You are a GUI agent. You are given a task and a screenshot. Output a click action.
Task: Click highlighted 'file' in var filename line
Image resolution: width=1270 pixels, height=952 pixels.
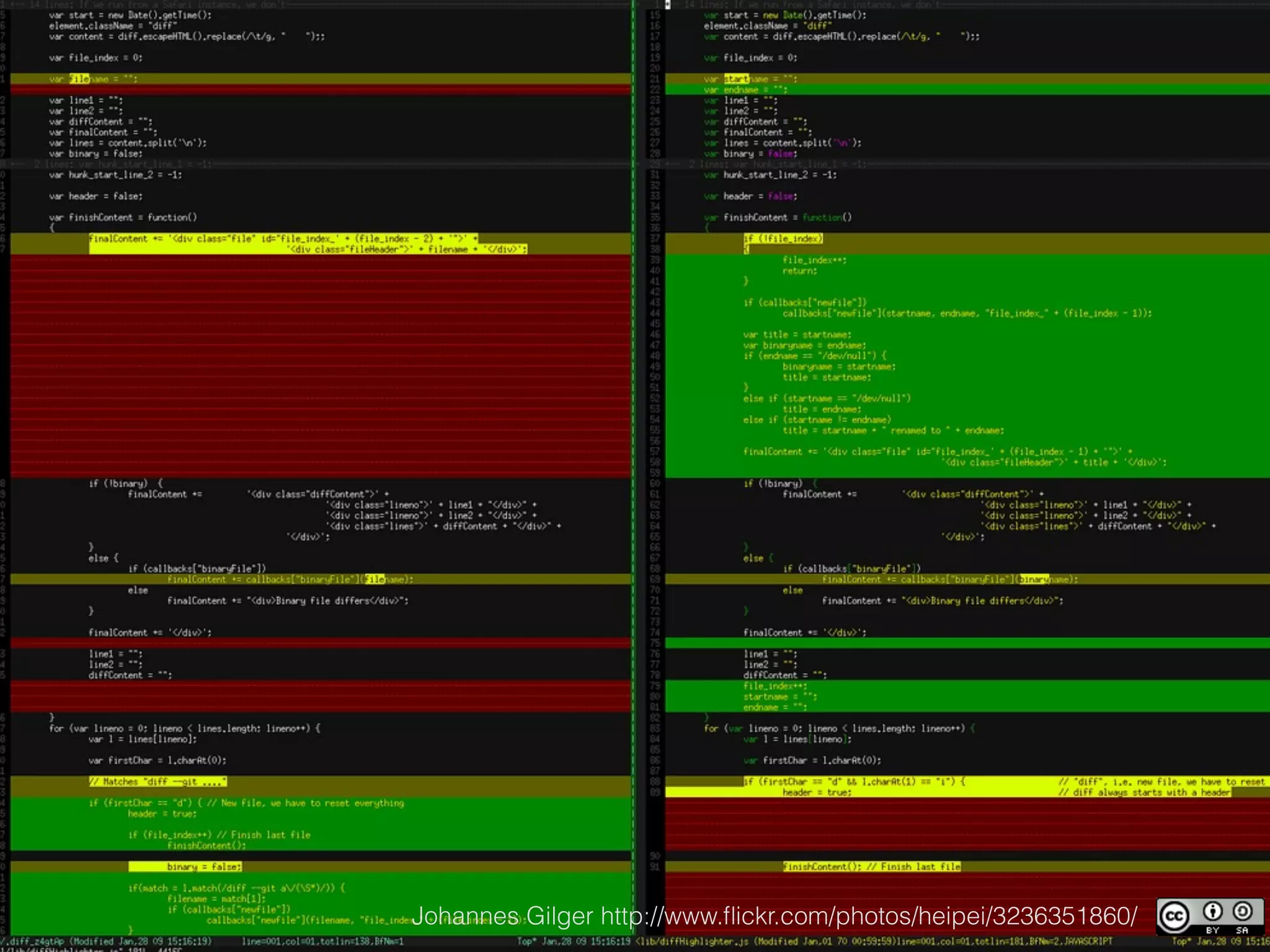click(79, 79)
